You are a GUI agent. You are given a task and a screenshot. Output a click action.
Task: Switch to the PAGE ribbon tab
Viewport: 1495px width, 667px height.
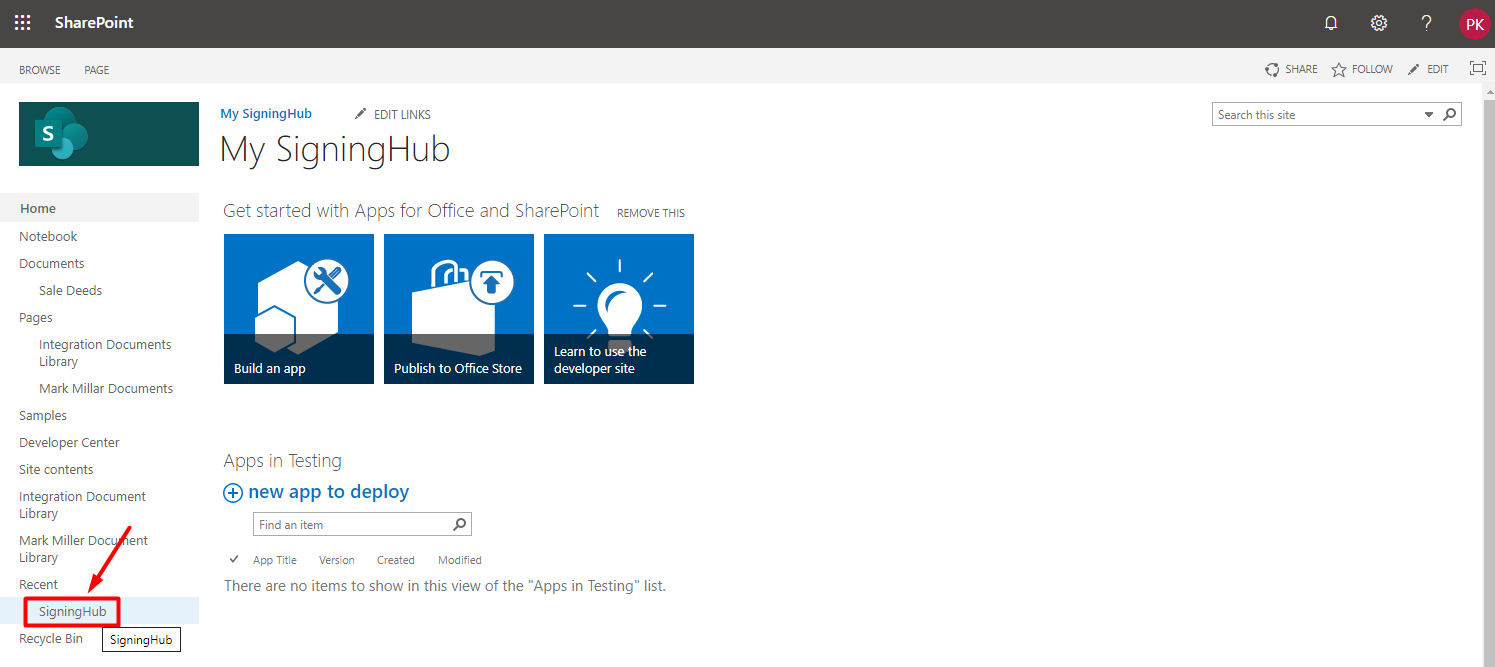point(97,70)
